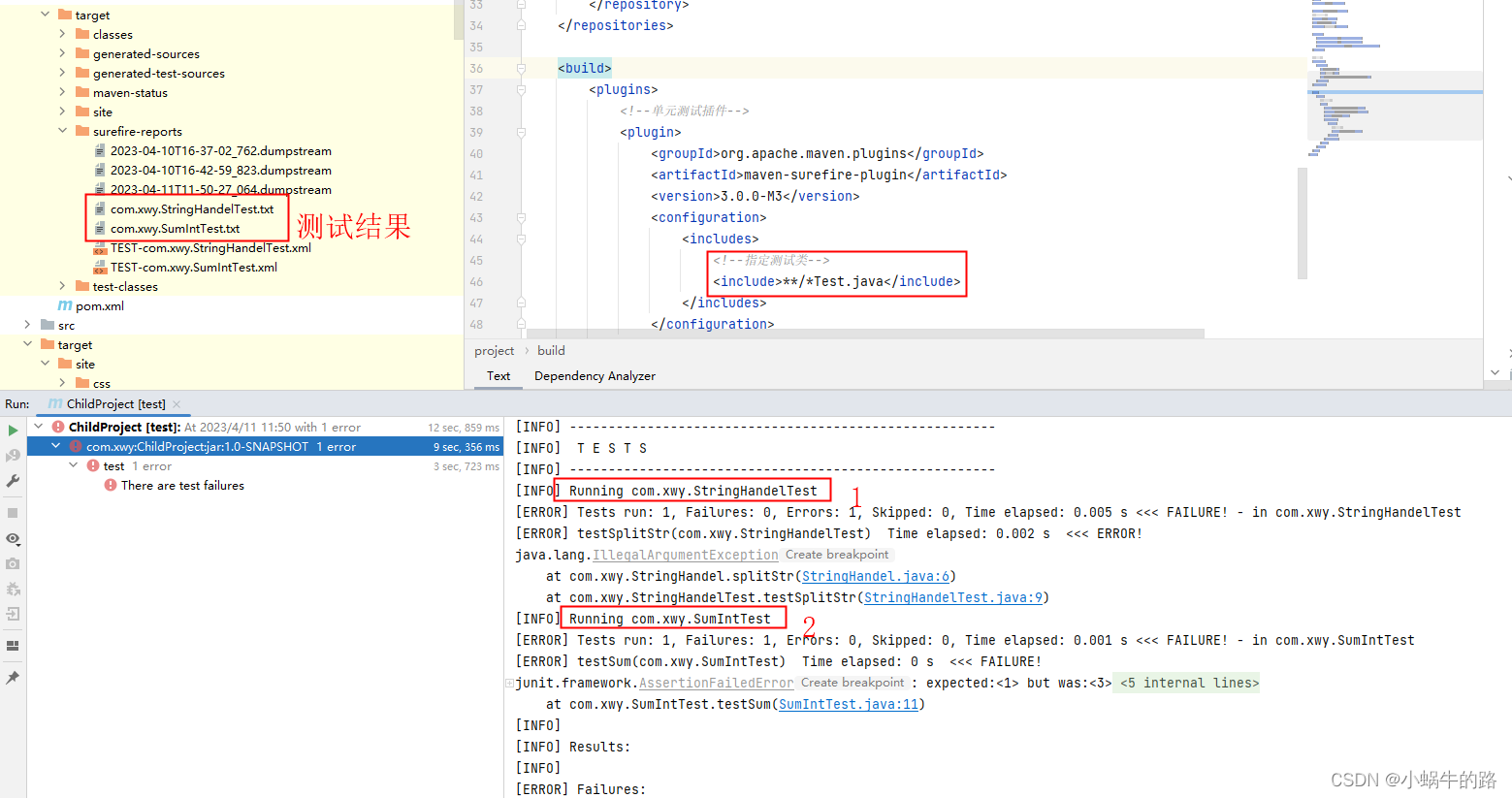Toggle fold marker at line 43 configuration
Screen dimensions: 1512x798
pos(521,217)
